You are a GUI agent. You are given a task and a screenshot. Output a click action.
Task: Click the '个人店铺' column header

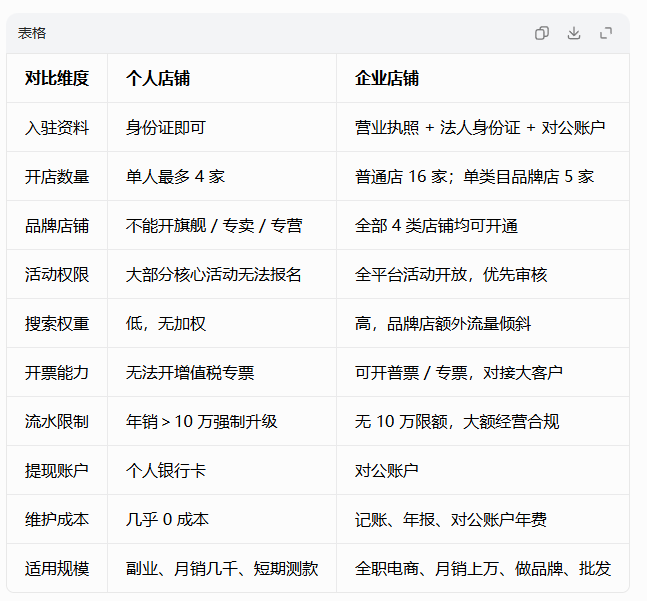pyautogui.click(x=158, y=78)
